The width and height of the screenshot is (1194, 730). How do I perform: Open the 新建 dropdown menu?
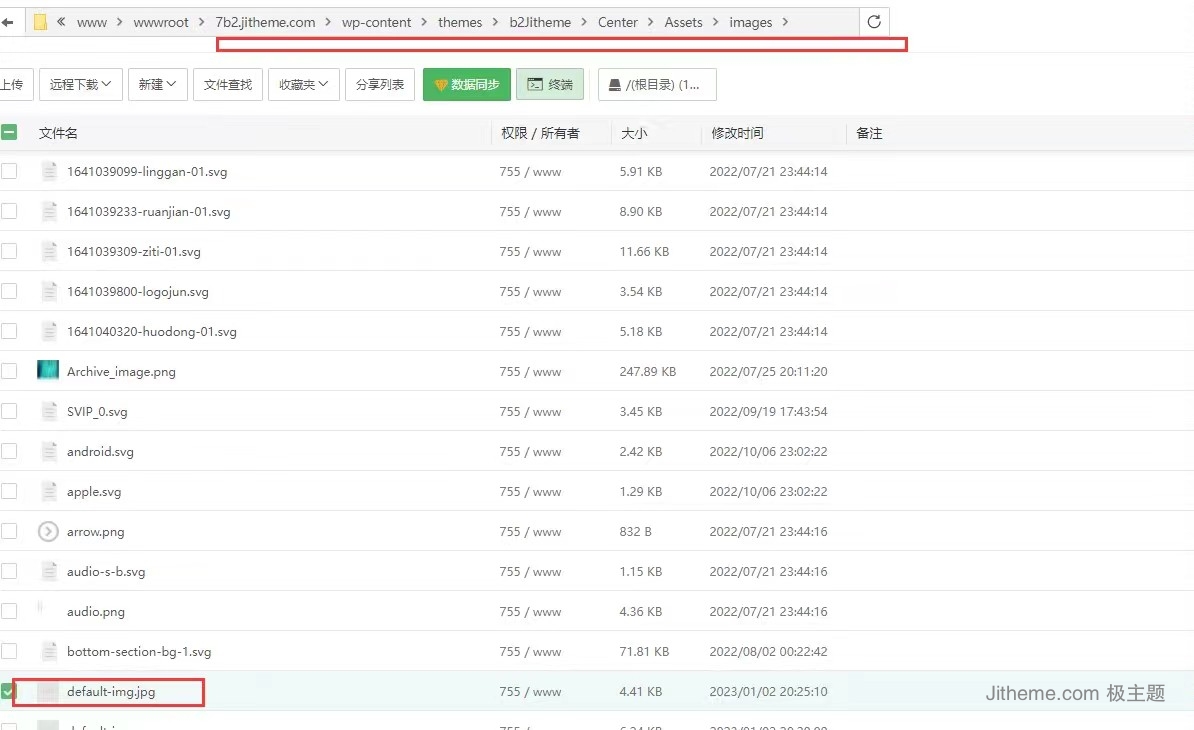click(157, 85)
